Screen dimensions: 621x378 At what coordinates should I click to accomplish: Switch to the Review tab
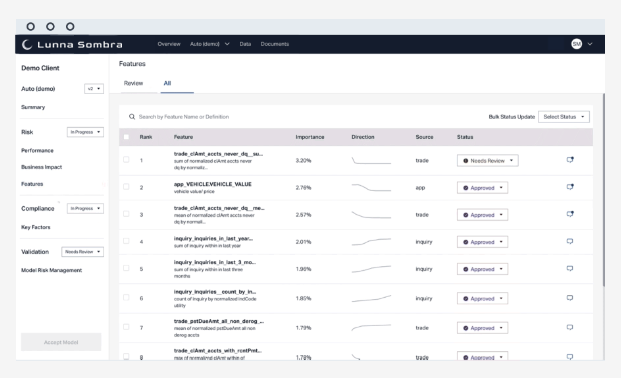click(x=133, y=83)
